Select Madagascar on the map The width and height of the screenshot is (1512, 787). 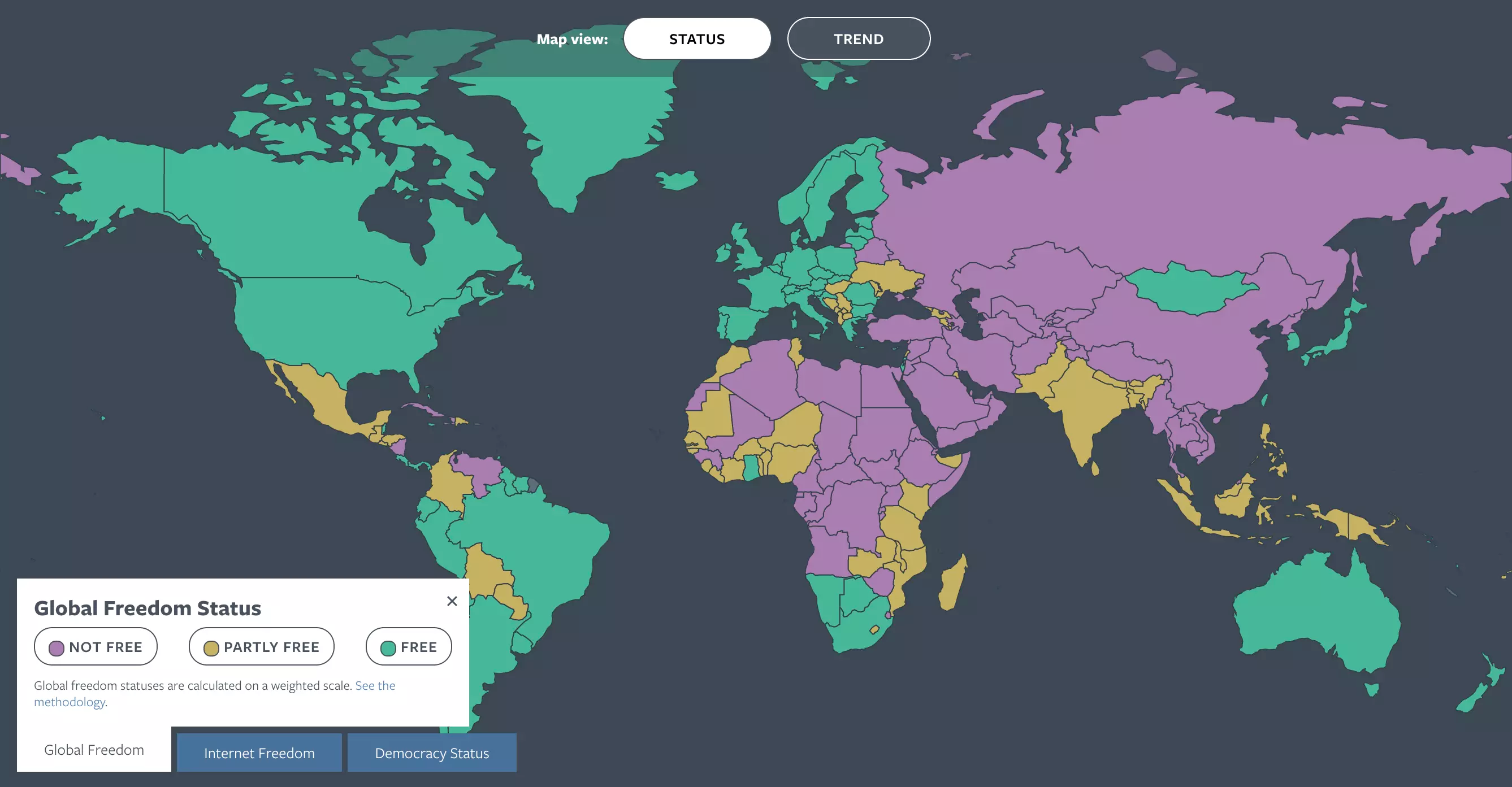952,584
